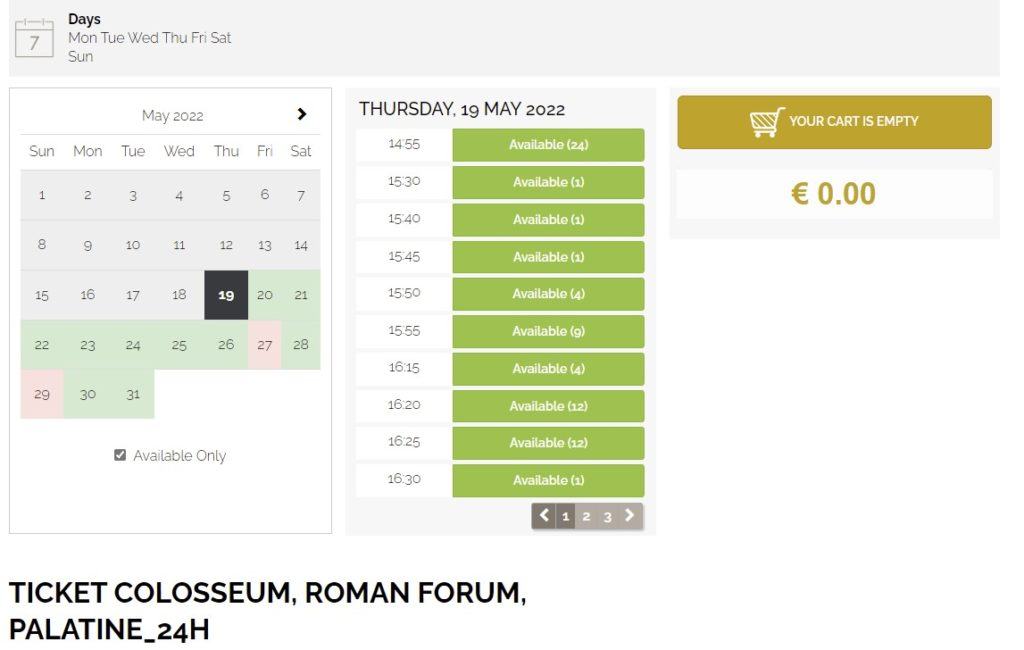Book the 14:55 slot with Available (24)
1024x650 pixels.
pos(548,144)
